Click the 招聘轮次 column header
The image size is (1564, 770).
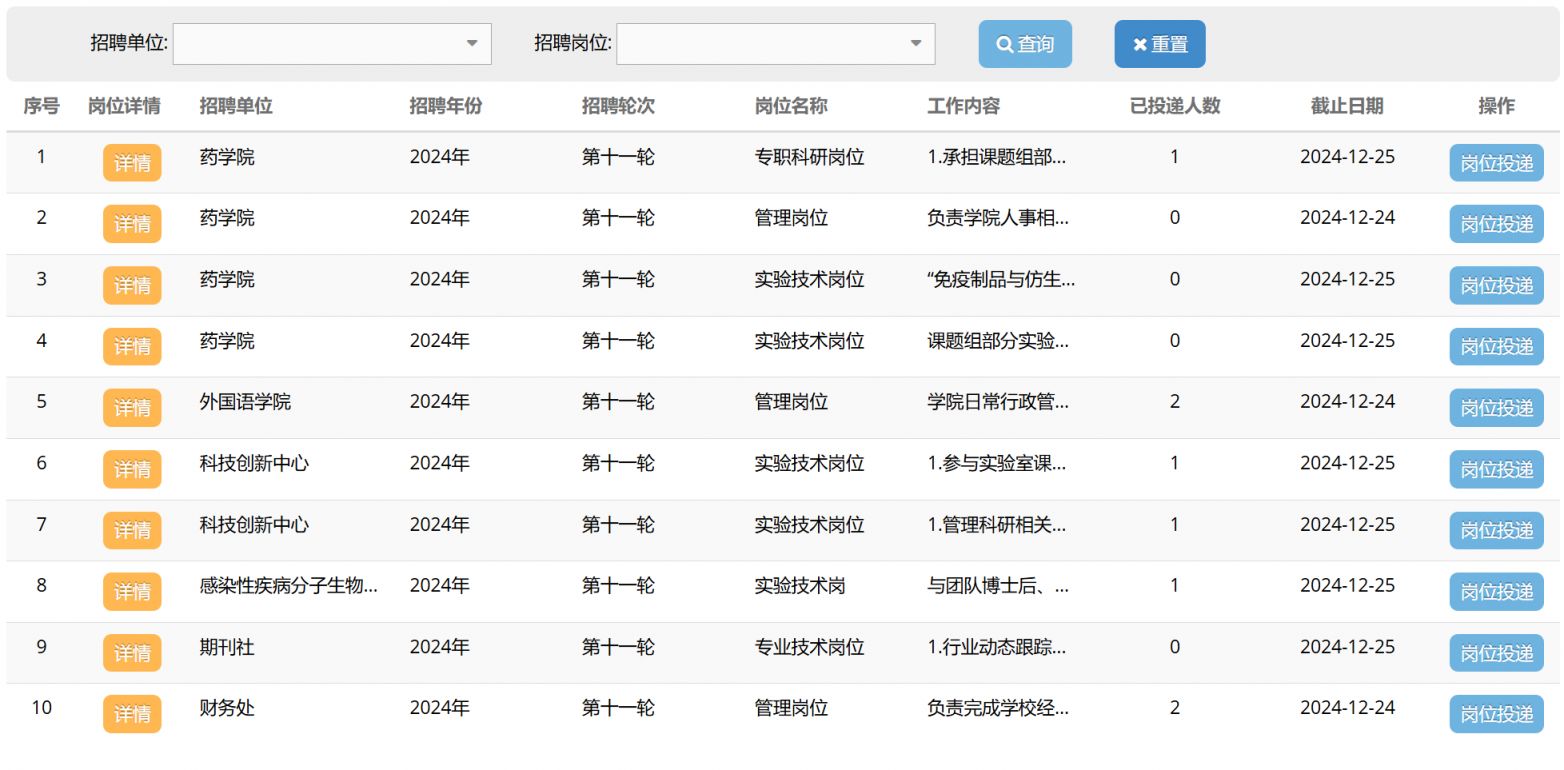click(618, 106)
